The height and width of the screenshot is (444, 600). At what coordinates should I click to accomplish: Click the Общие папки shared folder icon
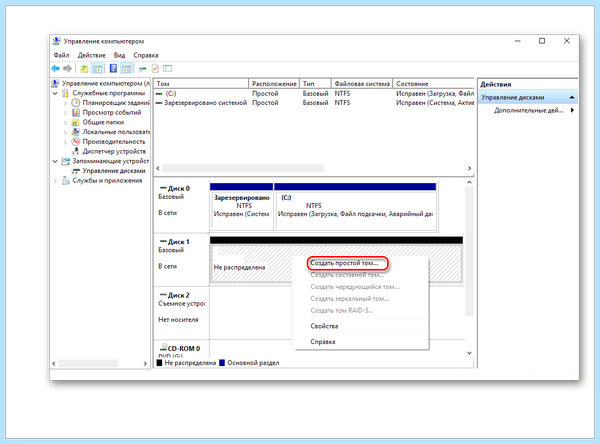pos(76,122)
